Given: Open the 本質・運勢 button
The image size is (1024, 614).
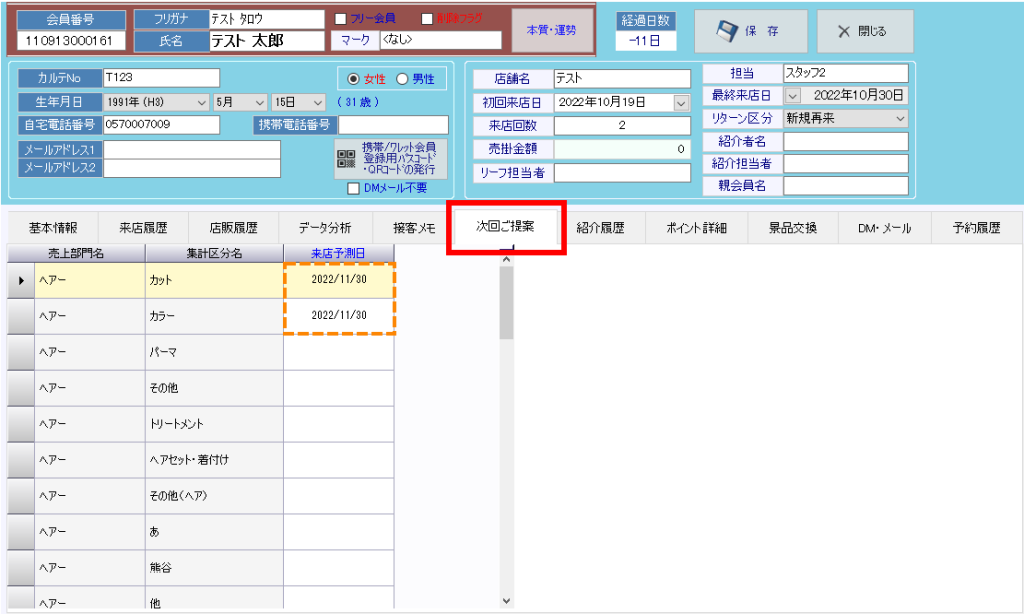Looking at the screenshot, I should click(551, 30).
